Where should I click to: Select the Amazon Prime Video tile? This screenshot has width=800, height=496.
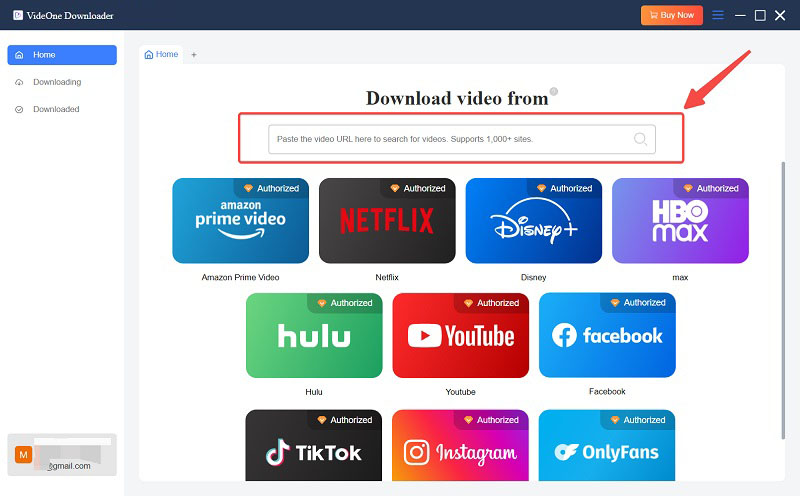[x=240, y=221]
